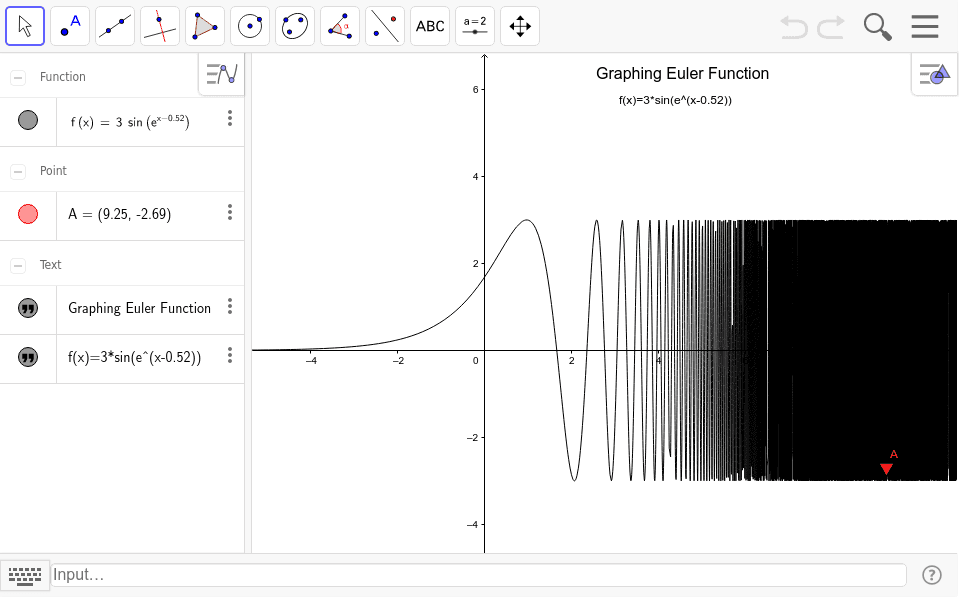
Task: Select the Move arrow tool
Action: 25,26
